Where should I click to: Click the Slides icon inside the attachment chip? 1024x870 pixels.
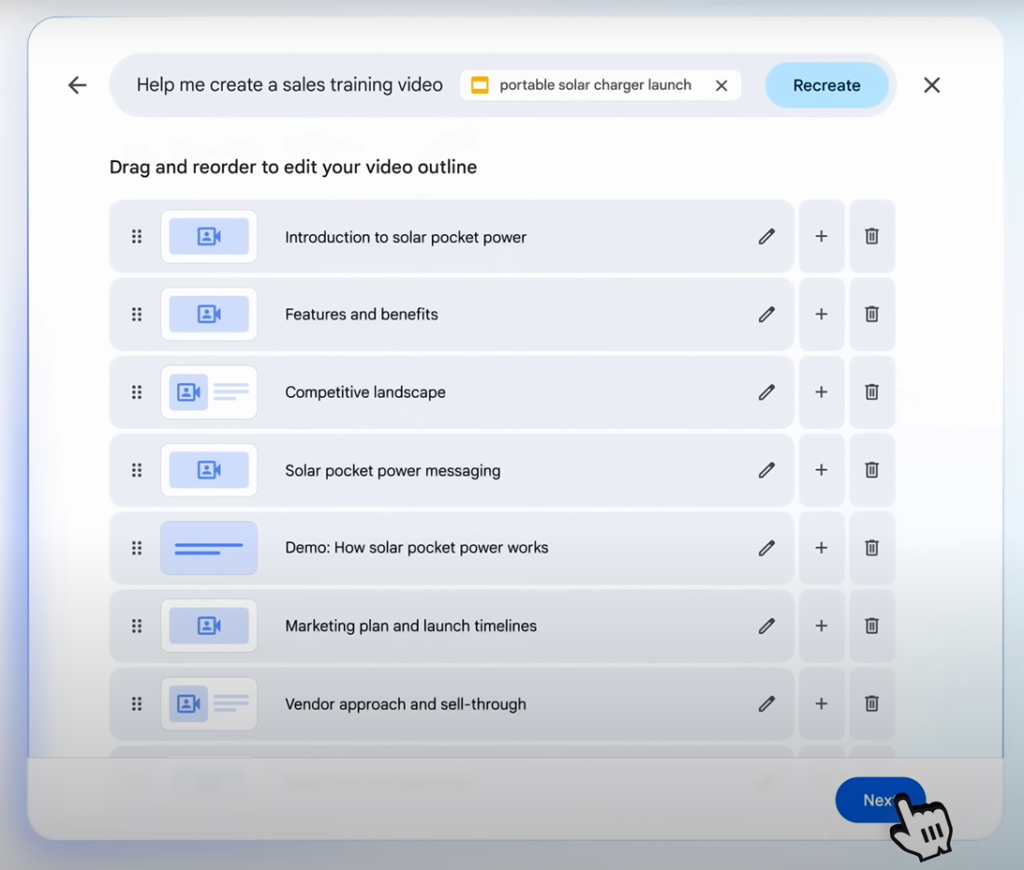click(480, 85)
